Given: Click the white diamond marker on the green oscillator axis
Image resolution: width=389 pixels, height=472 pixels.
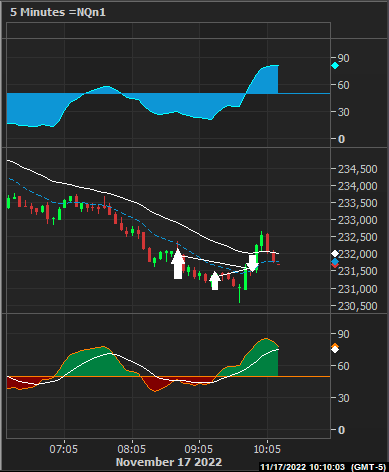Looking at the screenshot, I should [335, 350].
